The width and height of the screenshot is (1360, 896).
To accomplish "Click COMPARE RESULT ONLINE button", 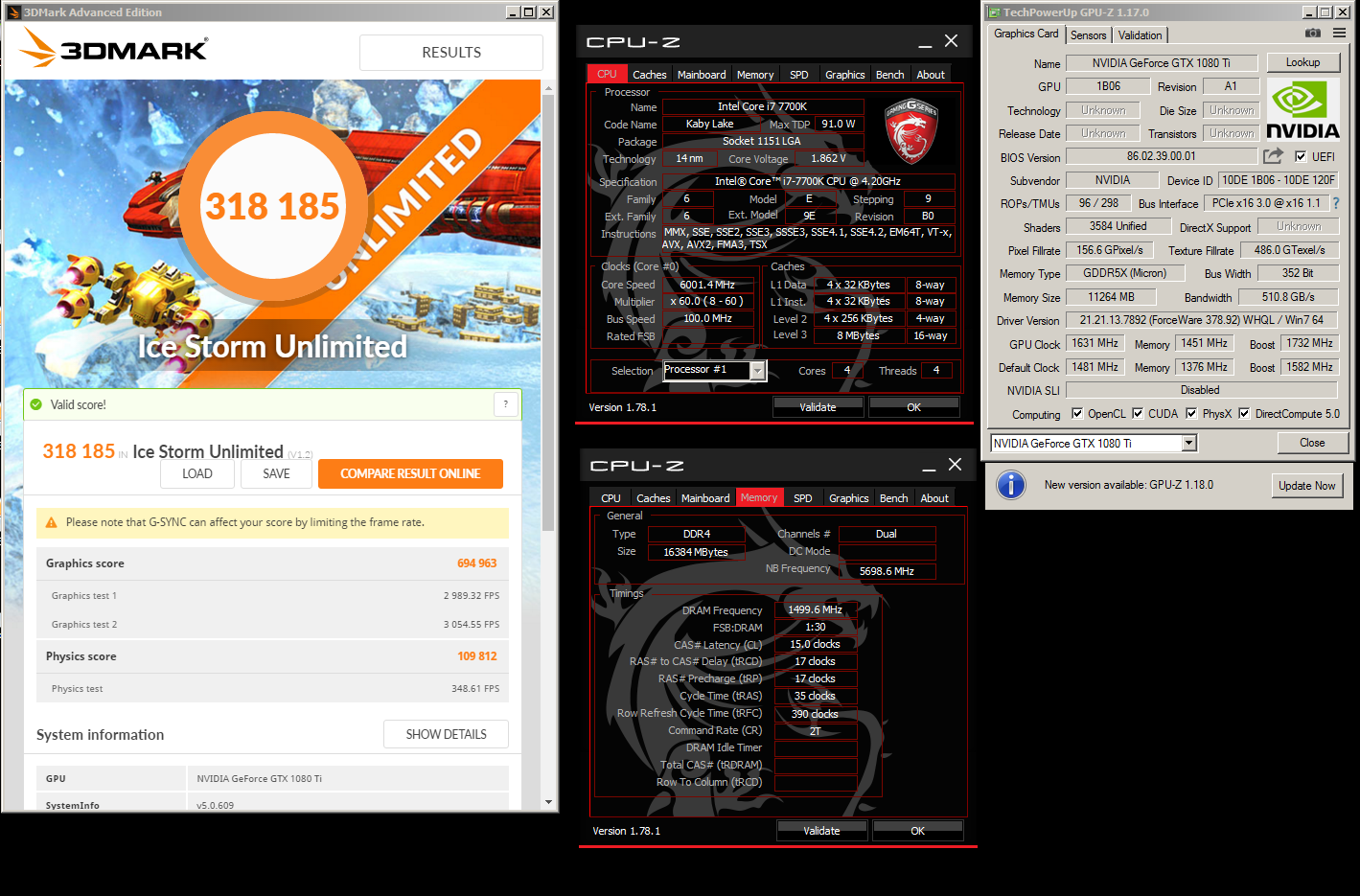I will point(410,473).
